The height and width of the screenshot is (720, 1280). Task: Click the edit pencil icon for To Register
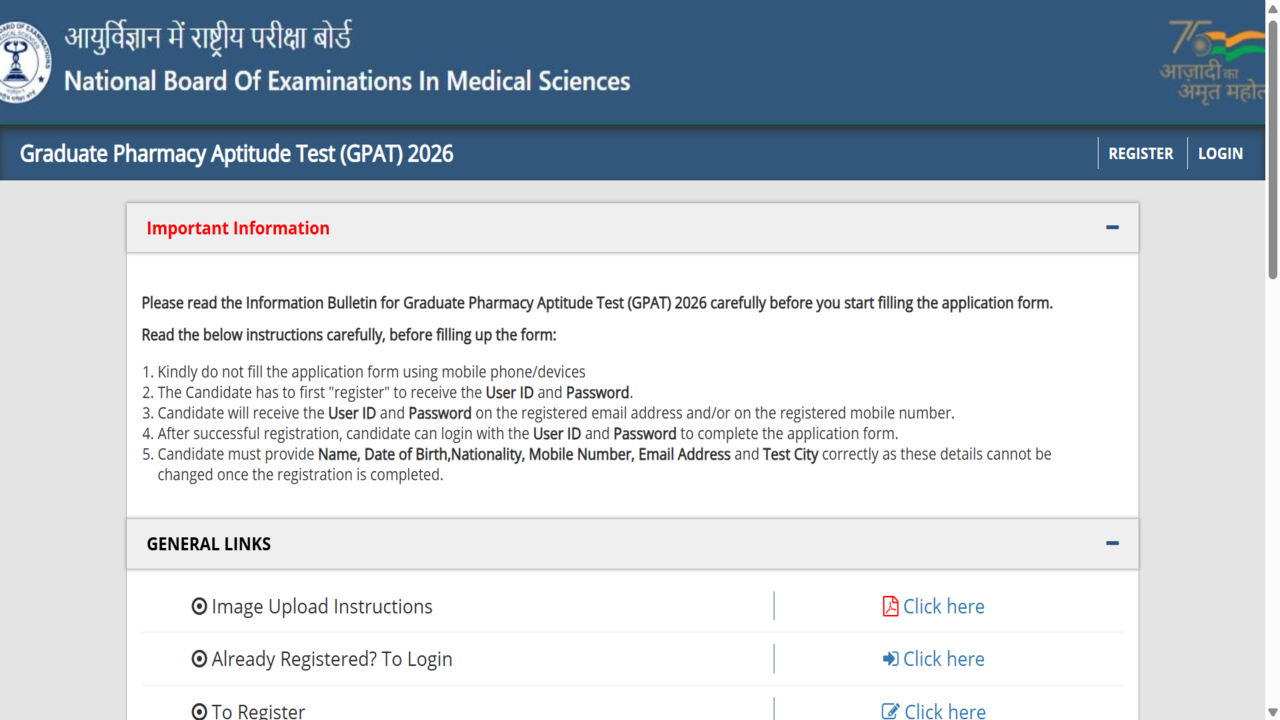tap(890, 711)
